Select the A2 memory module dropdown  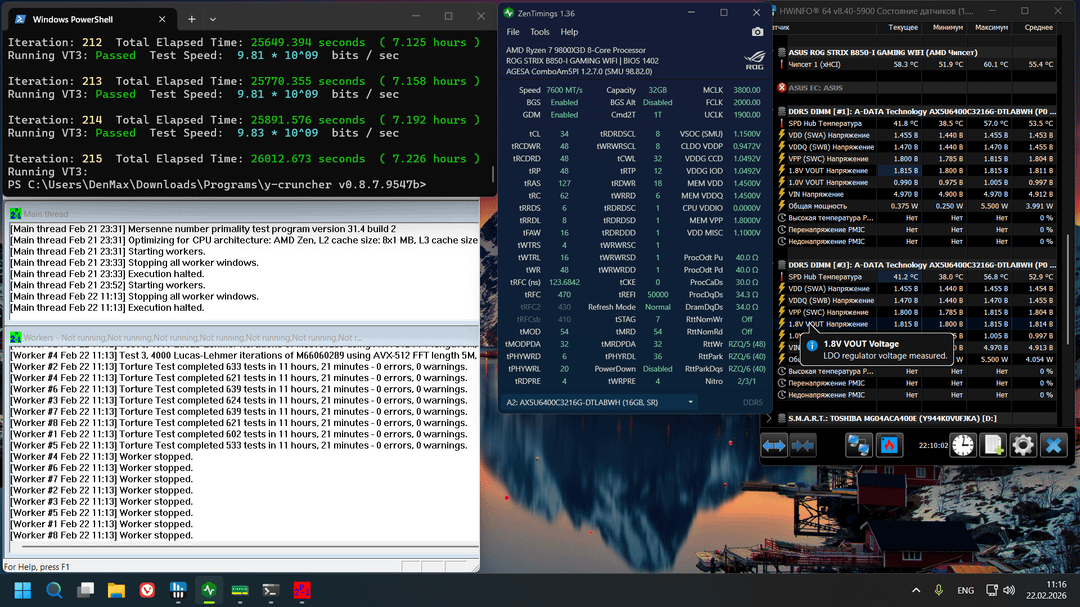pos(601,401)
